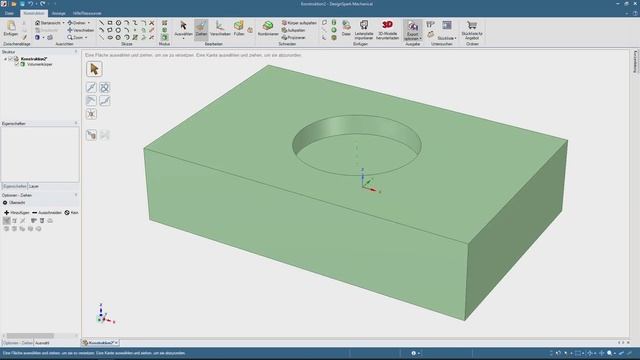
Task: Click the top-left tool guide below the arrow
Action: (x=91, y=87)
